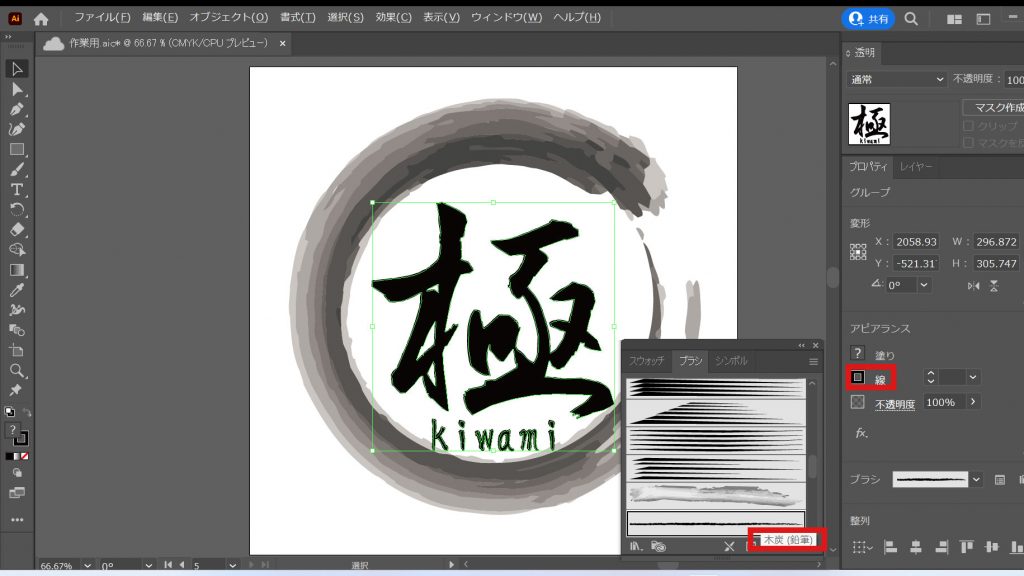Select the Zoom magnifier tool
The width and height of the screenshot is (1024, 576).
click(x=17, y=370)
